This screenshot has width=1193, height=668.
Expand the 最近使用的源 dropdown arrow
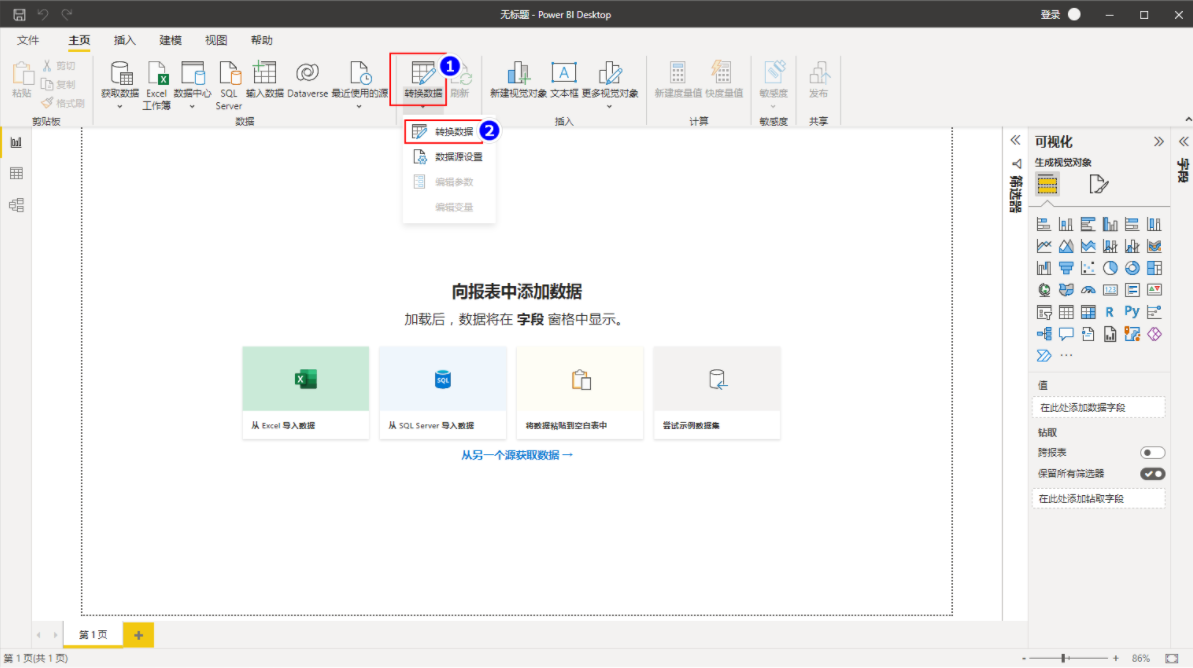359,107
